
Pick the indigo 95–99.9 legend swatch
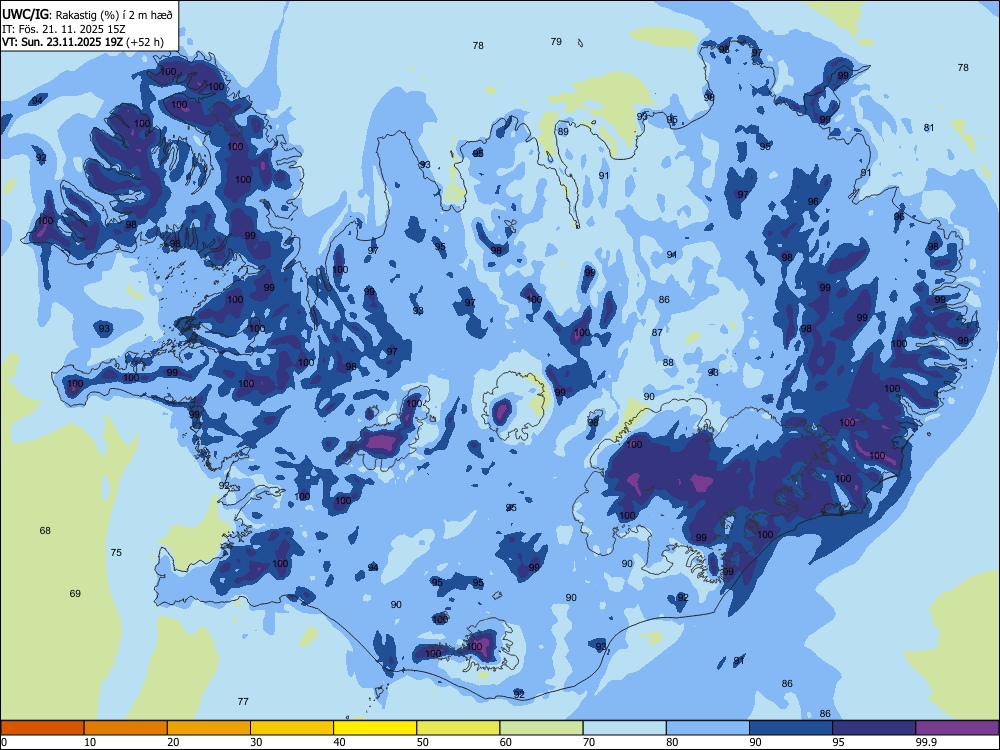point(874,728)
